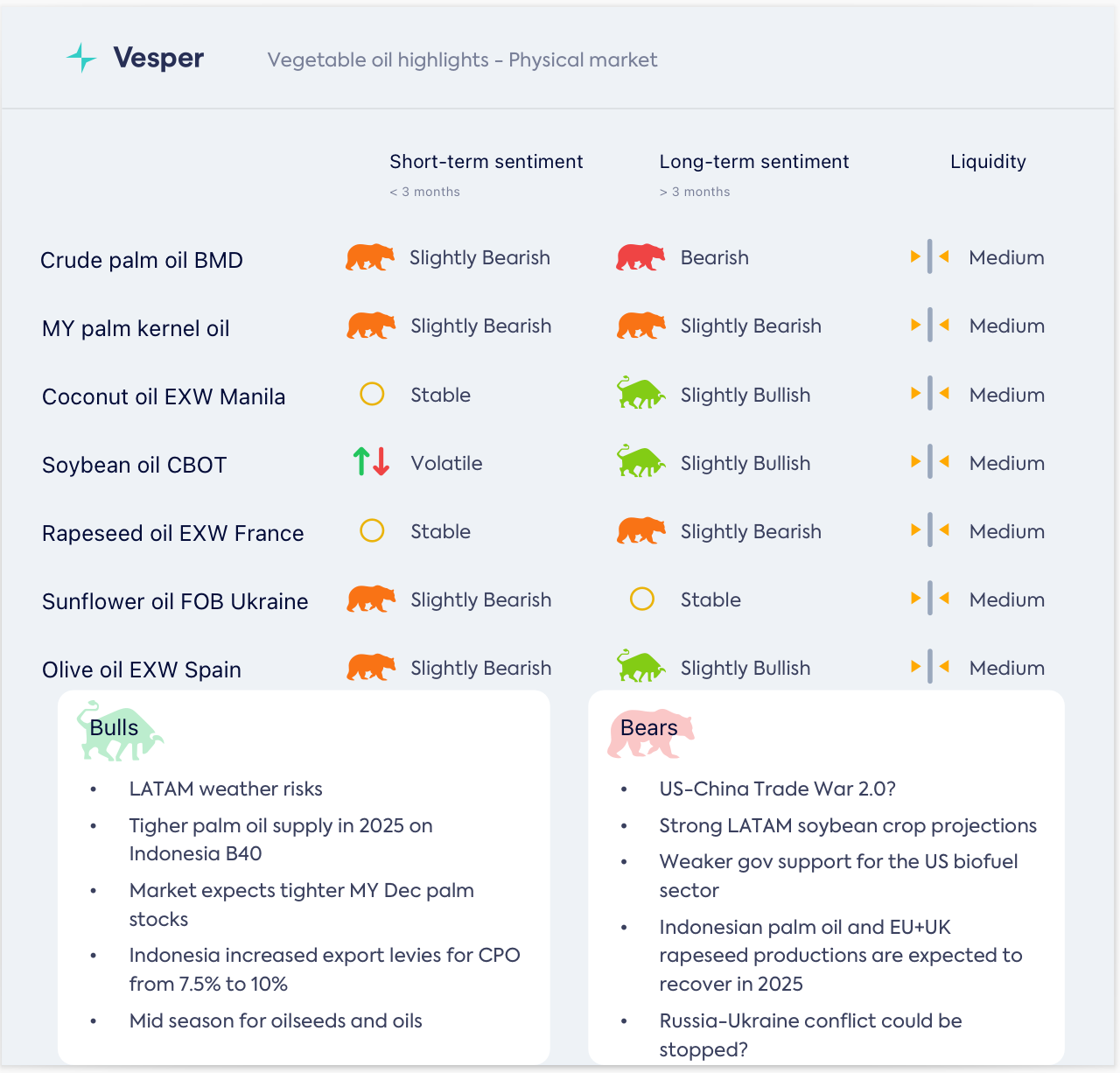Select the Sunflower oil FOB Ukraine row label
Screen dimensions: 1120x1073
pos(175,601)
